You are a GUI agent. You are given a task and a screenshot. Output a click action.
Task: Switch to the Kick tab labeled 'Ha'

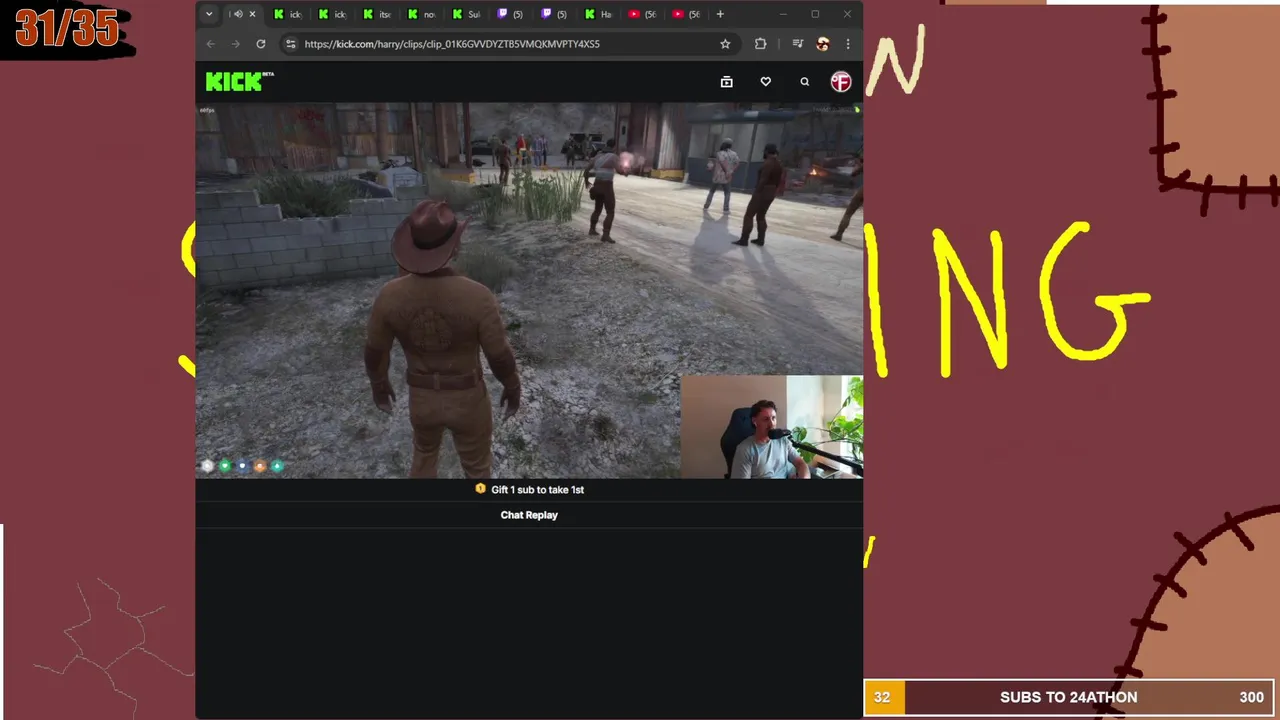pyautogui.click(x=598, y=14)
